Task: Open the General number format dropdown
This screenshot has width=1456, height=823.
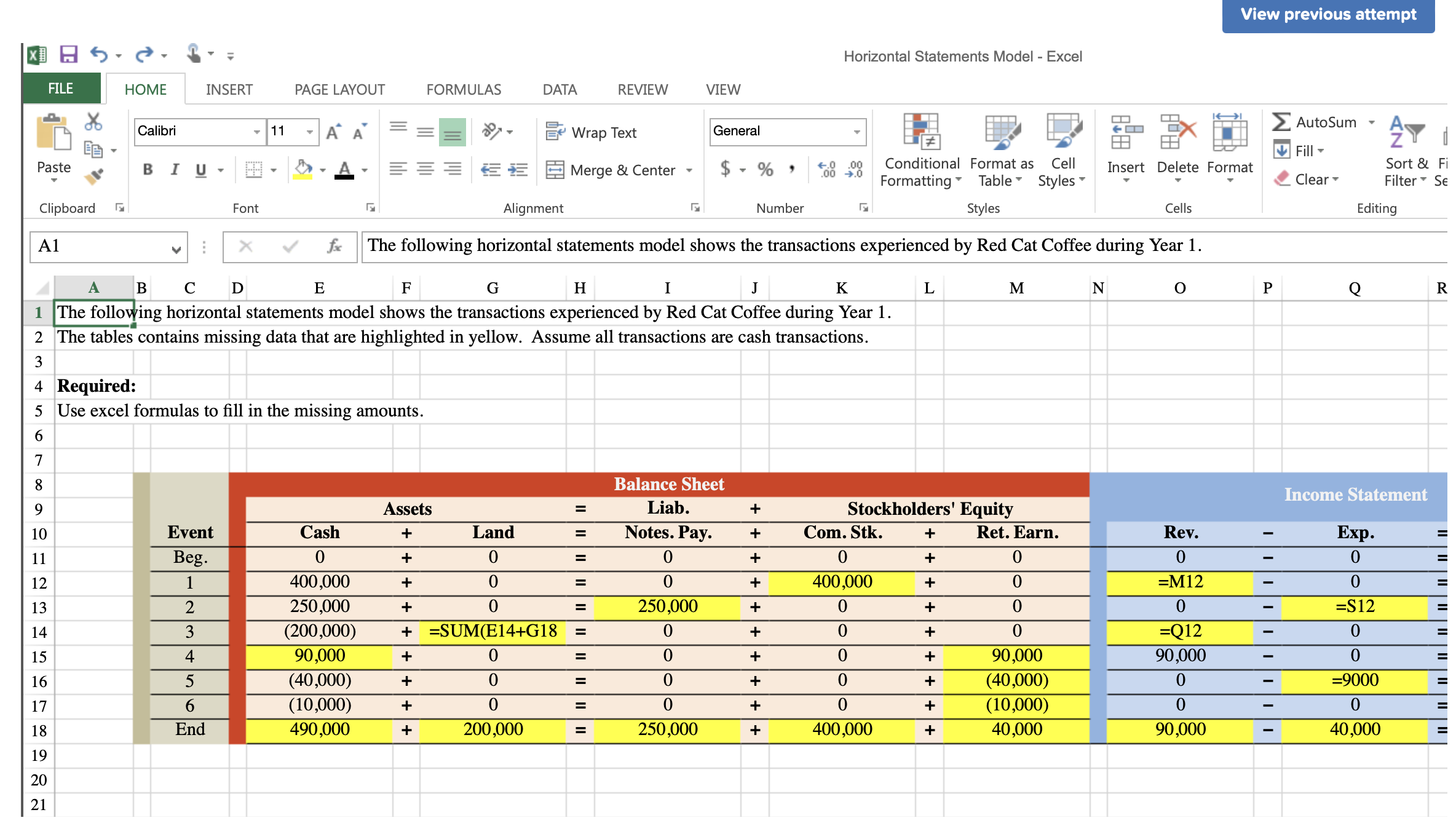Action: click(x=857, y=131)
